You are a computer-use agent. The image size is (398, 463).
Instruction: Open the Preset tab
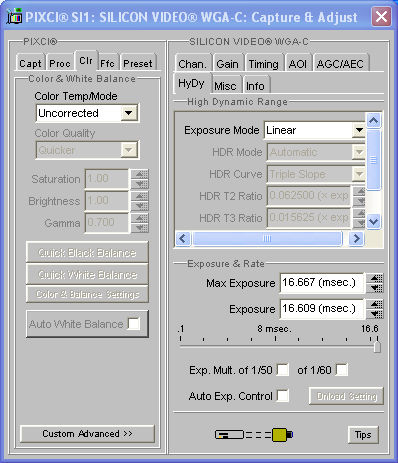pyautogui.click(x=138, y=63)
